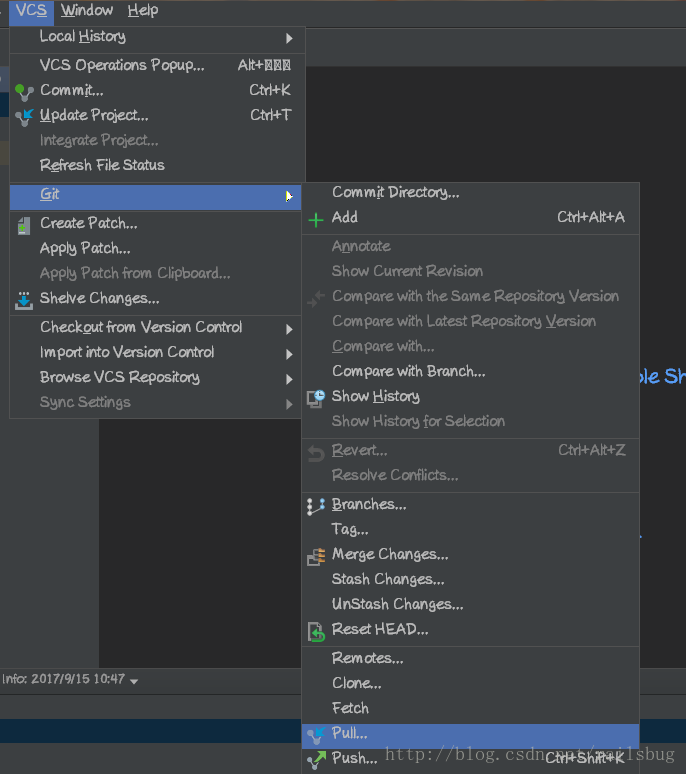Choose Add in the Git submenu
The height and width of the screenshot is (774, 686).
471,217
